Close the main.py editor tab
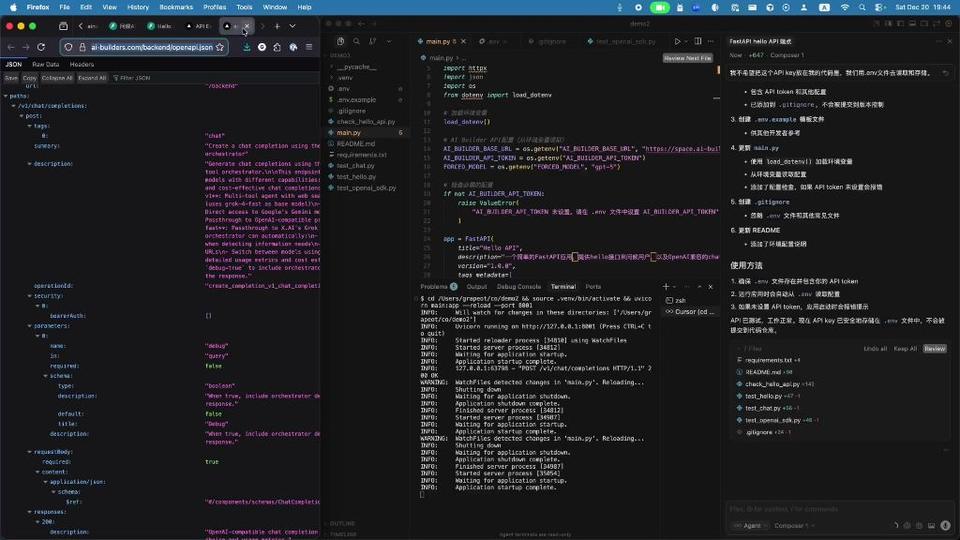The width and height of the screenshot is (960, 540). 463,42
